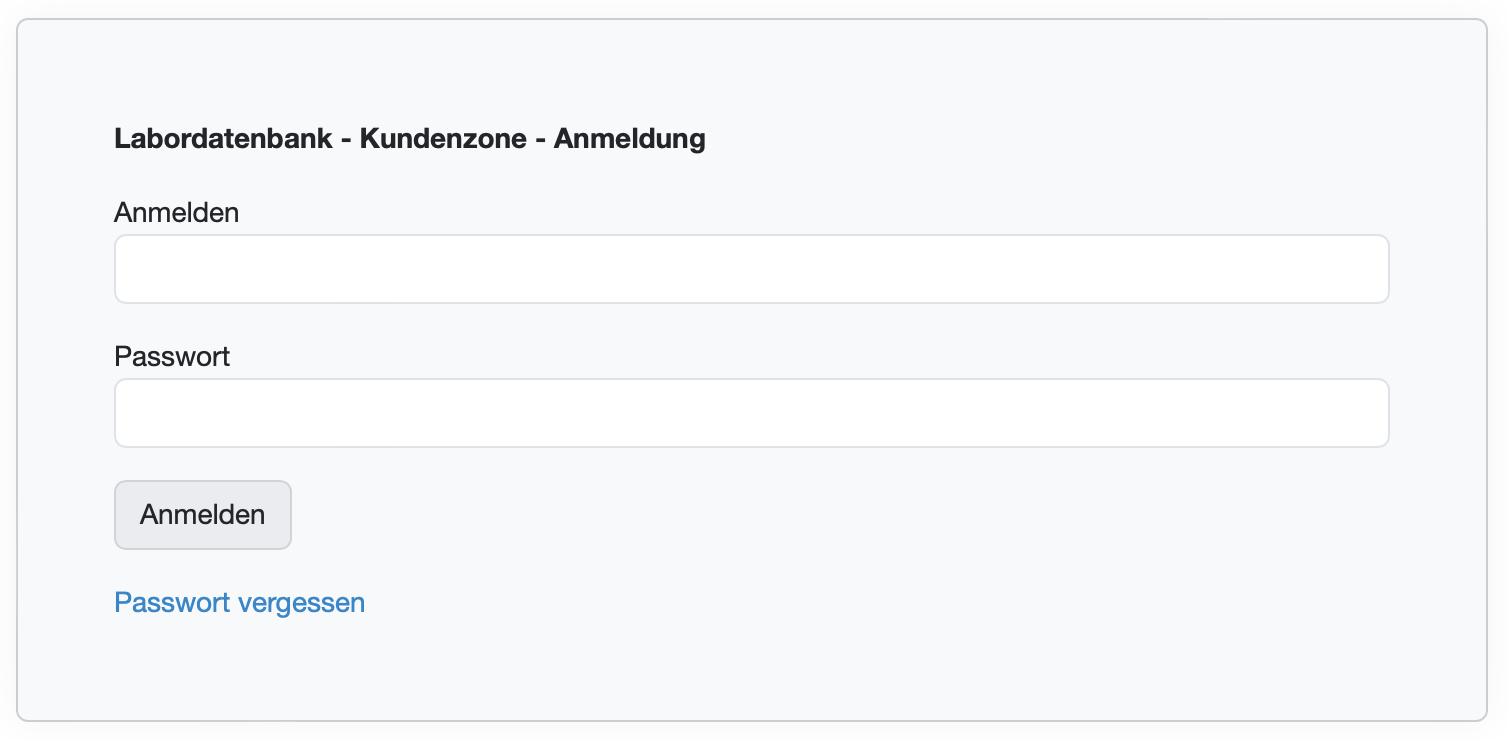1508x740 pixels.
Task: Activate the gray Anmelden submit button
Action: [202, 514]
